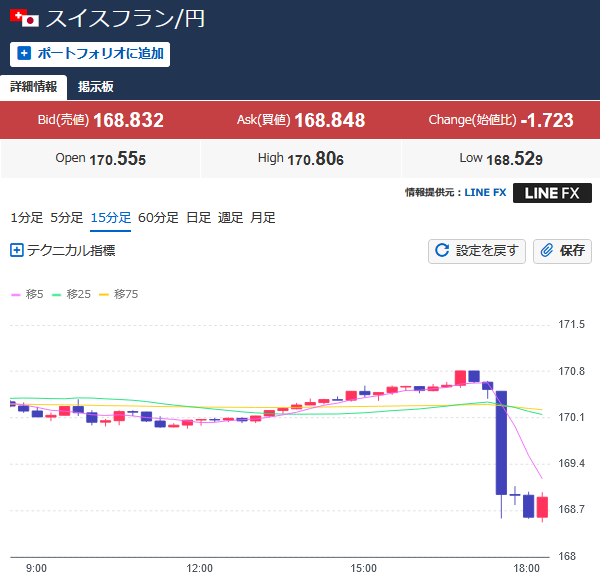The image size is (600, 575).
Task: Open the 掲示板 tab
Action: click(x=96, y=87)
